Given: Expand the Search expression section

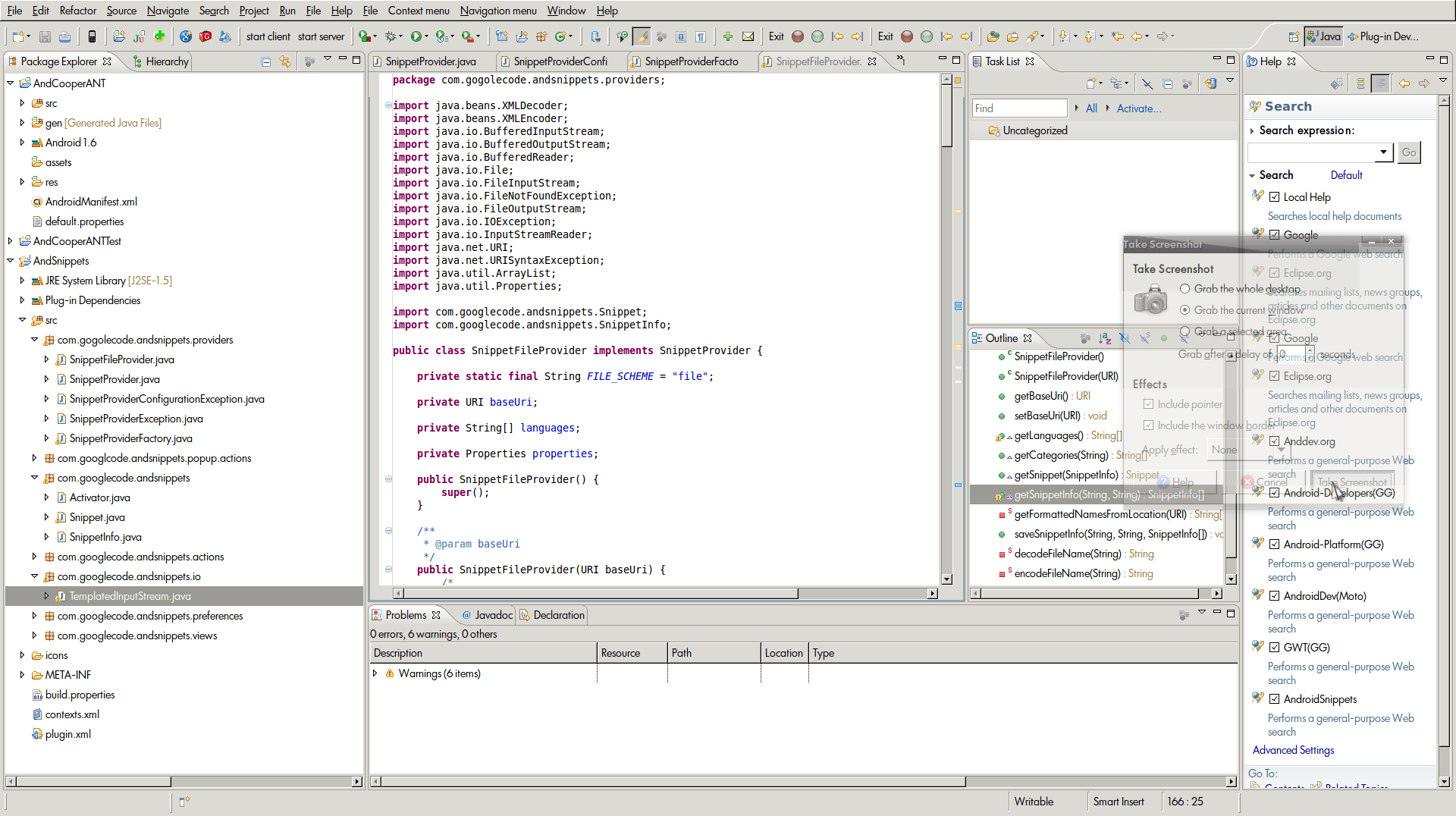Looking at the screenshot, I should [x=1252, y=130].
